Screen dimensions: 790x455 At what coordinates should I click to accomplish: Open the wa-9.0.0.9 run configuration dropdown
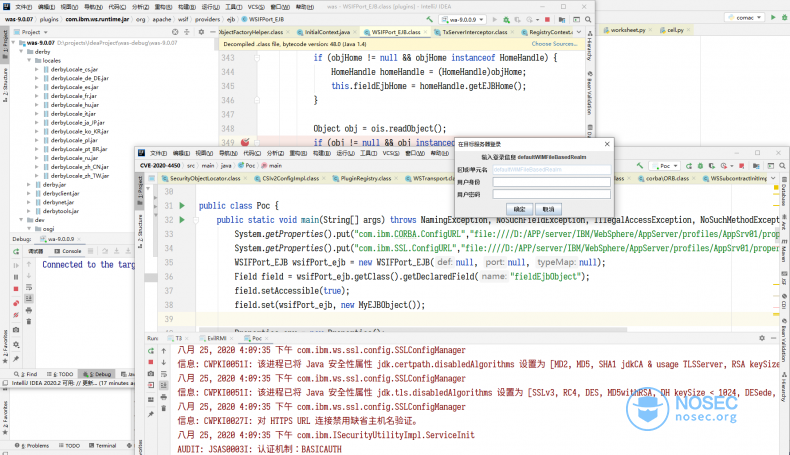tap(463, 20)
